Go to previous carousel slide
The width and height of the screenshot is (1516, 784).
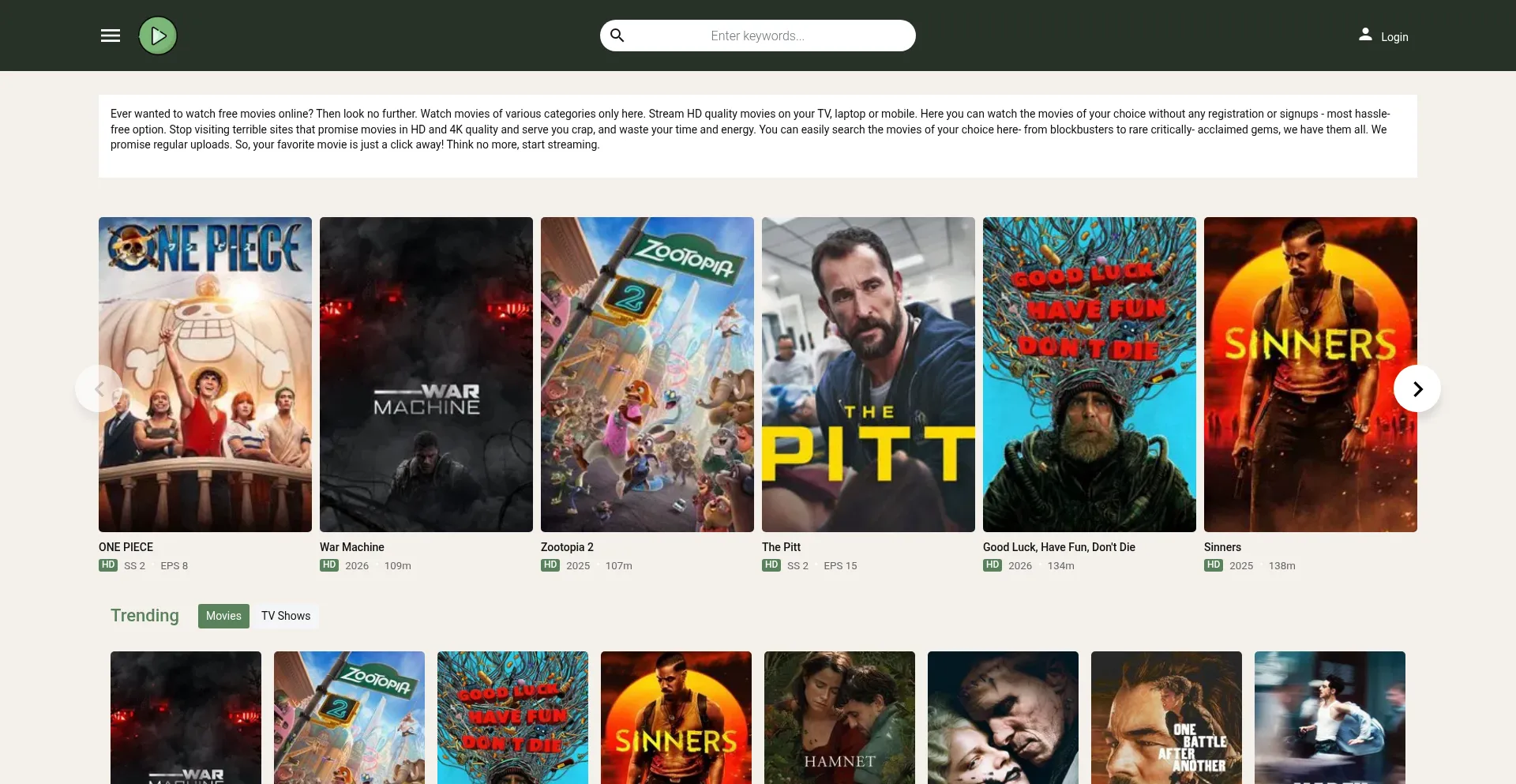click(x=99, y=388)
